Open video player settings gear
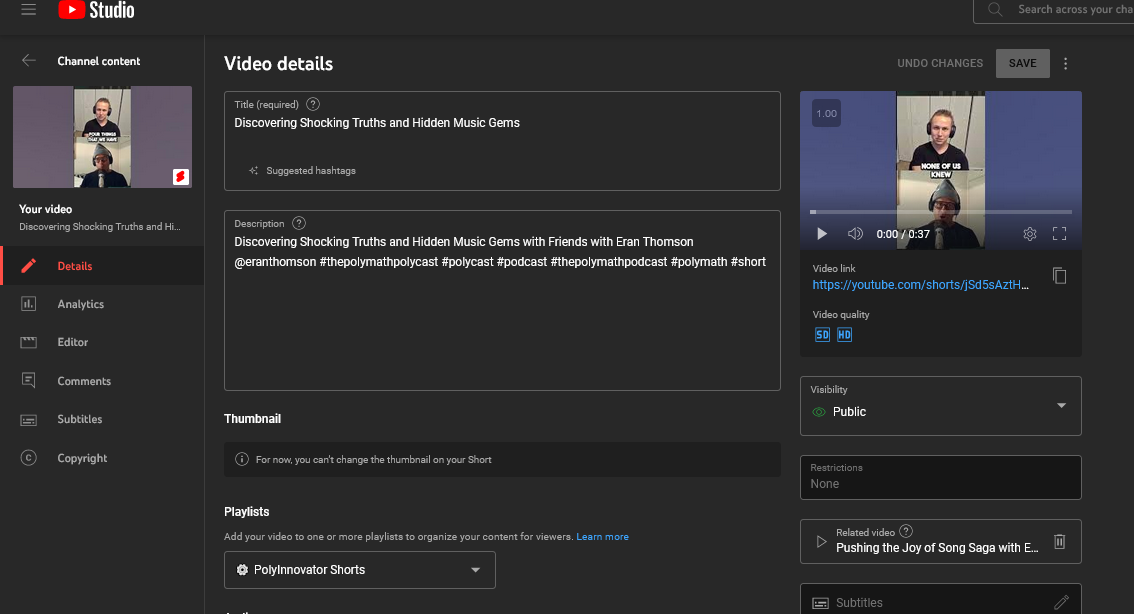The width and height of the screenshot is (1134, 614). (x=1030, y=234)
